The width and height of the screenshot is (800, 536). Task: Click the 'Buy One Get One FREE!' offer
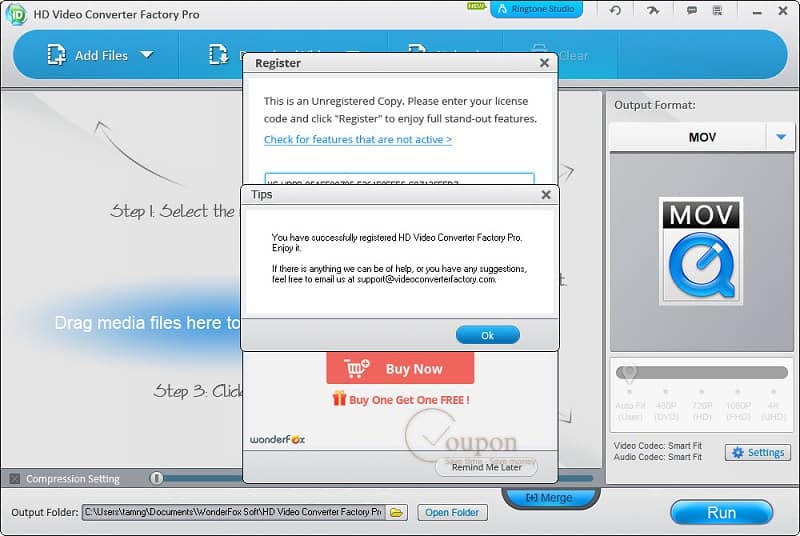click(401, 399)
